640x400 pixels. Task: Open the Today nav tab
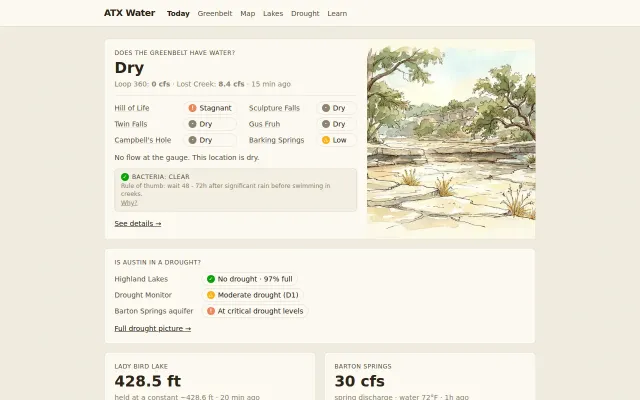tap(178, 13)
